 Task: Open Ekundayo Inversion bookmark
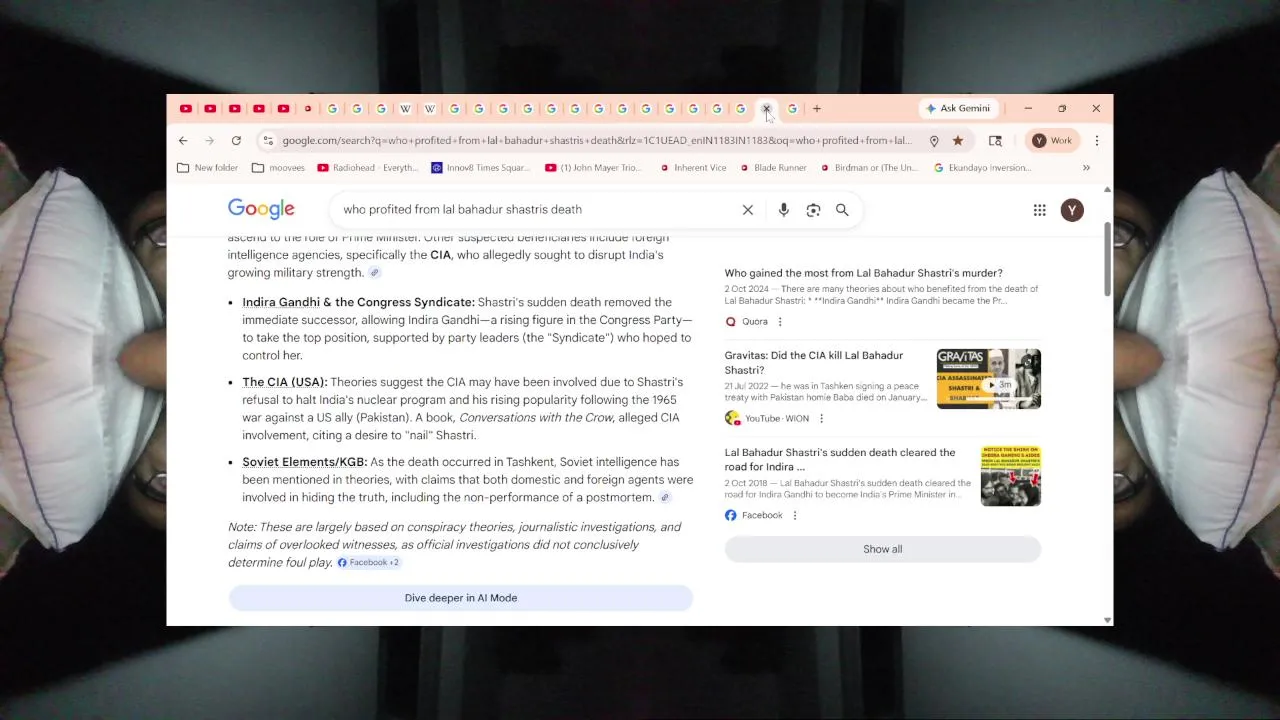982,168
